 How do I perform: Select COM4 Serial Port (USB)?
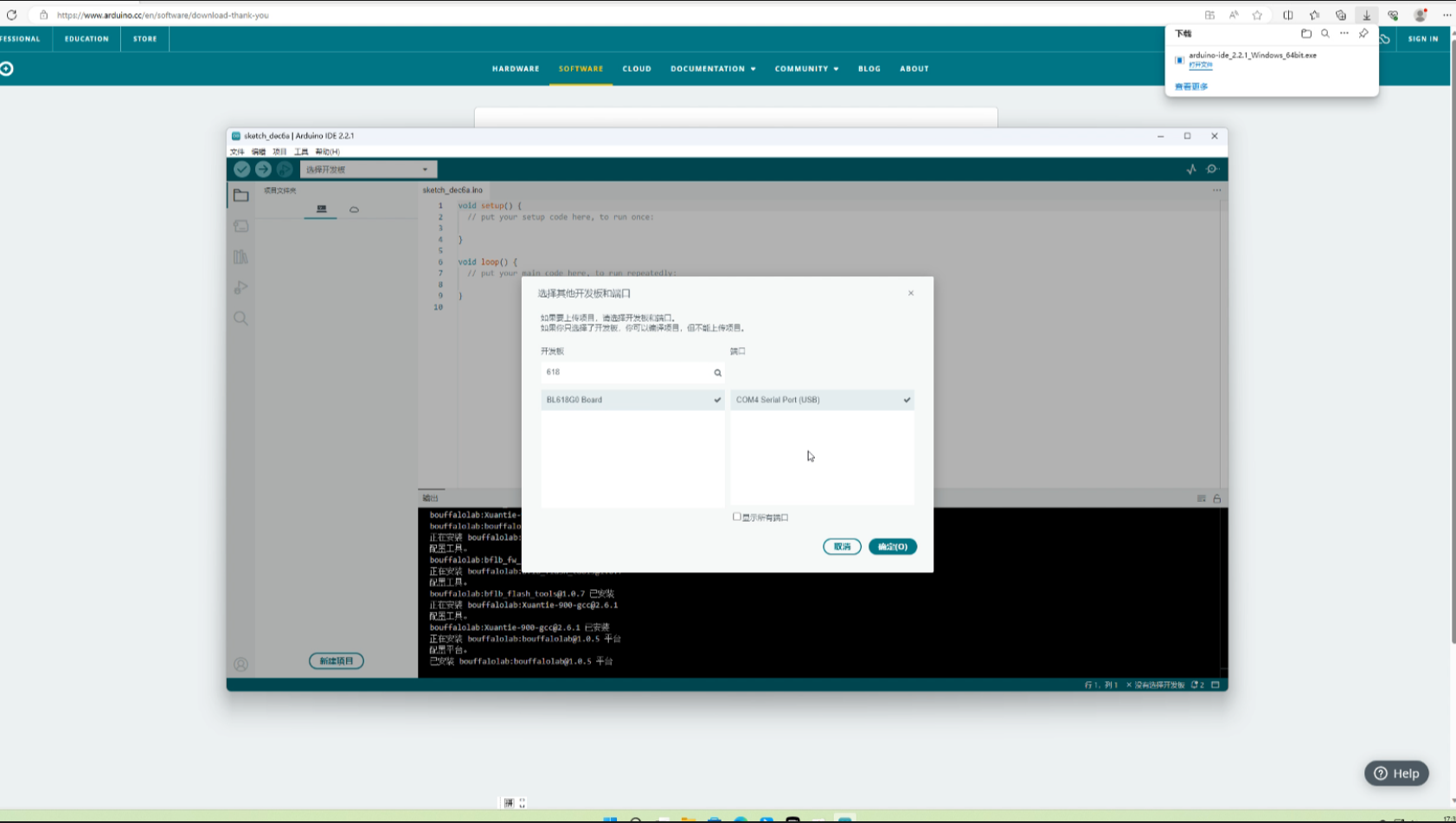click(x=822, y=400)
